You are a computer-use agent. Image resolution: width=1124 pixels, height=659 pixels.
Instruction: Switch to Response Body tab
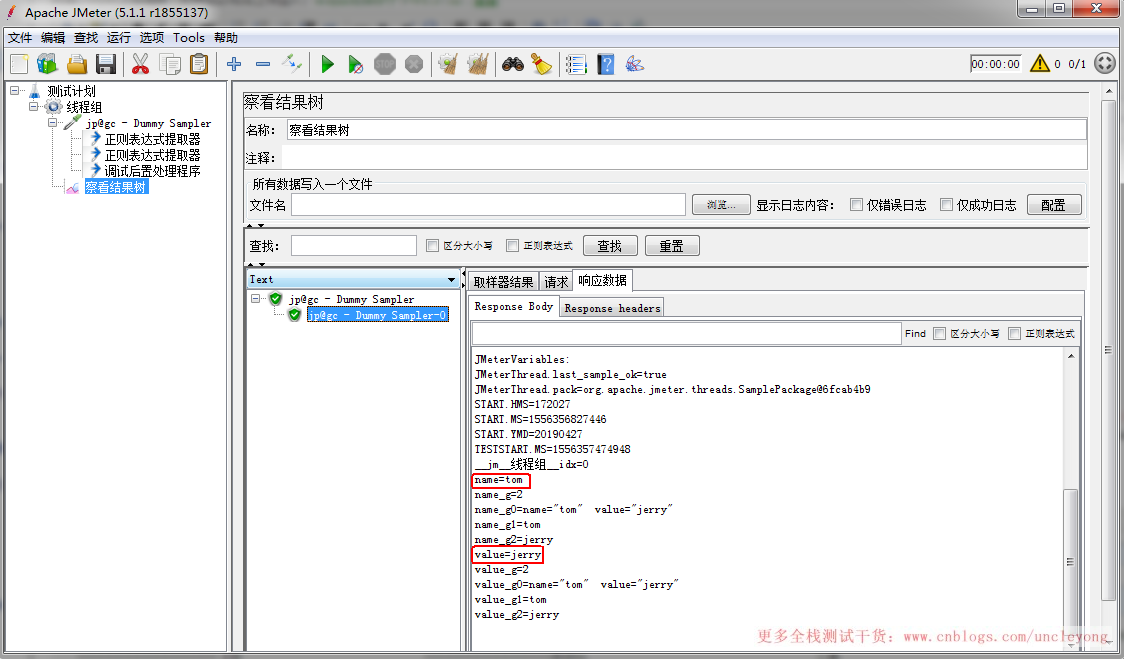coord(513,306)
